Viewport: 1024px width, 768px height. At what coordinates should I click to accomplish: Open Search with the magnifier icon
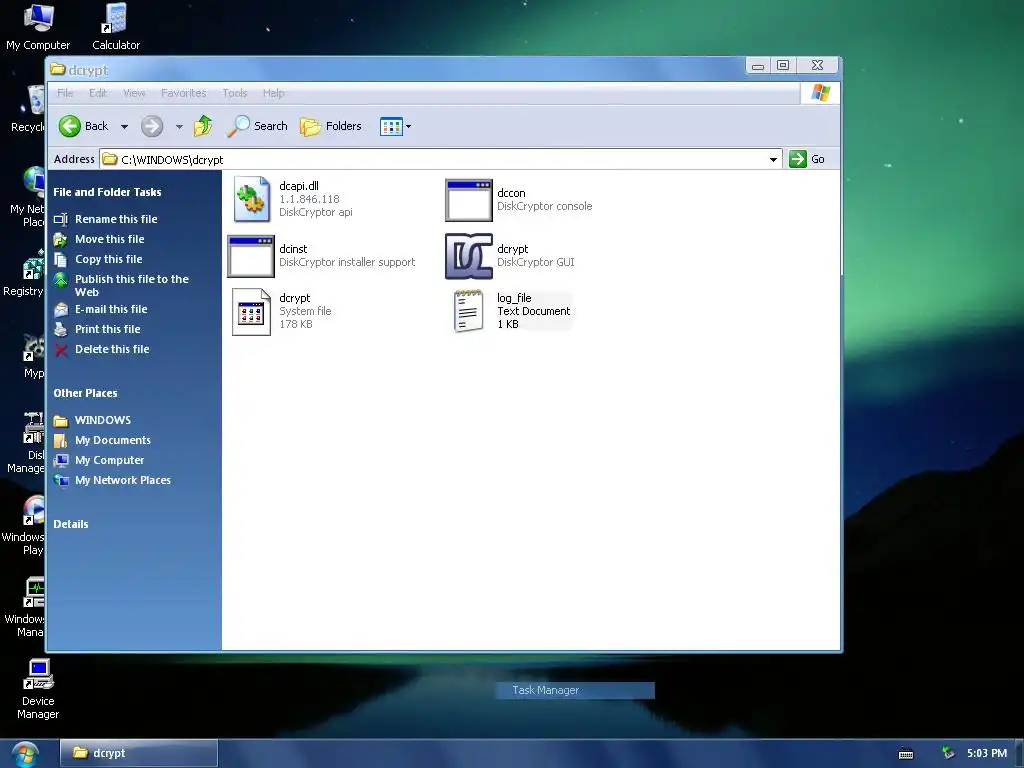click(238, 126)
